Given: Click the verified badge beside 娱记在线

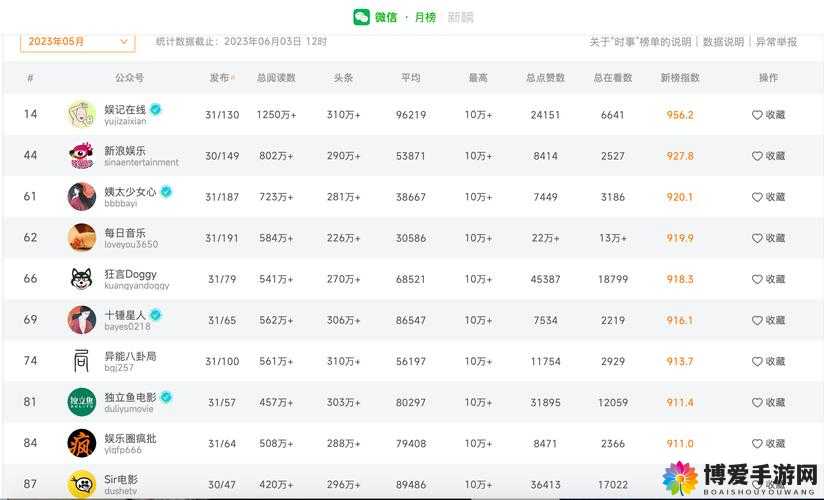Looking at the screenshot, I should pos(156,109).
